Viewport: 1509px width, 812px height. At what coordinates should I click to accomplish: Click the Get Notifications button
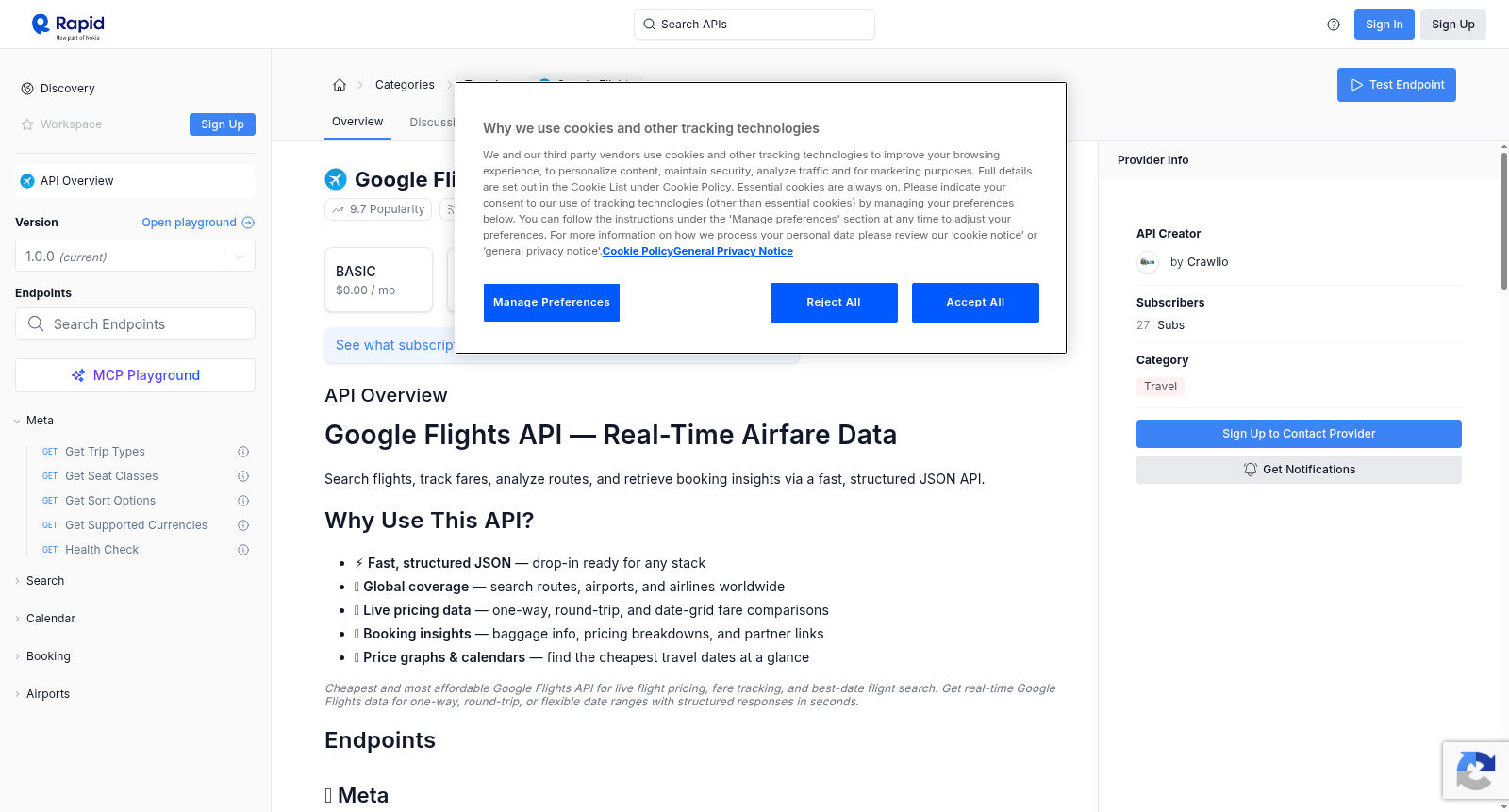tap(1299, 470)
